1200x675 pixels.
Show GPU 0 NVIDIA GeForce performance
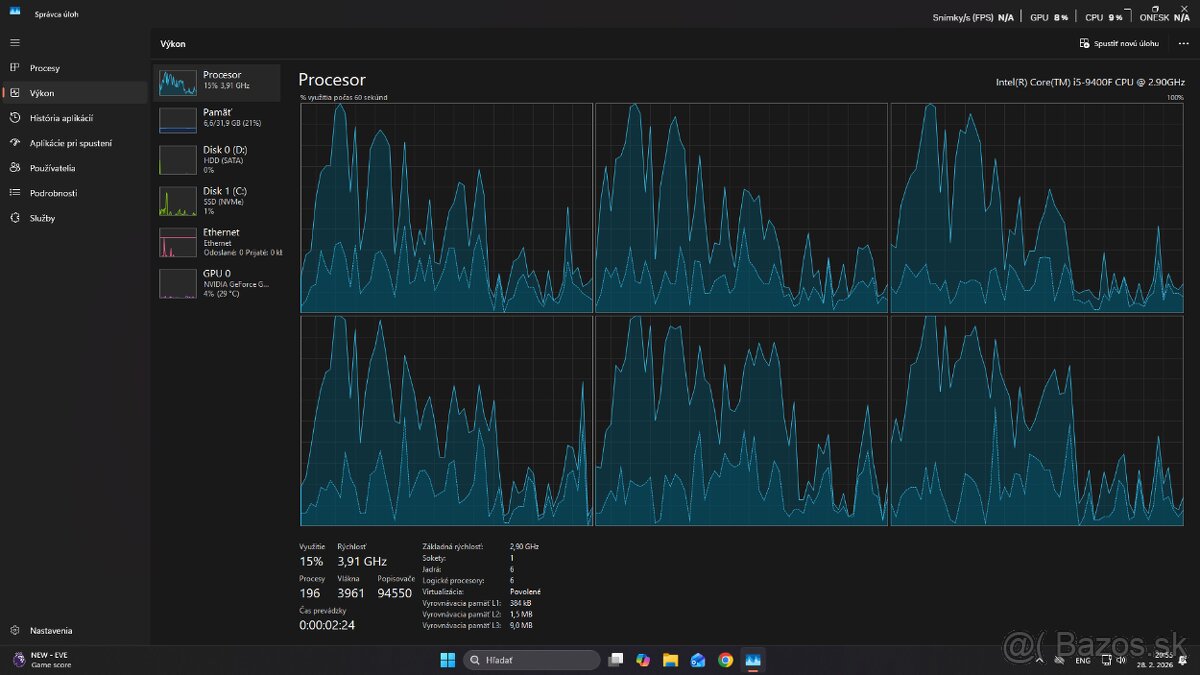point(217,283)
